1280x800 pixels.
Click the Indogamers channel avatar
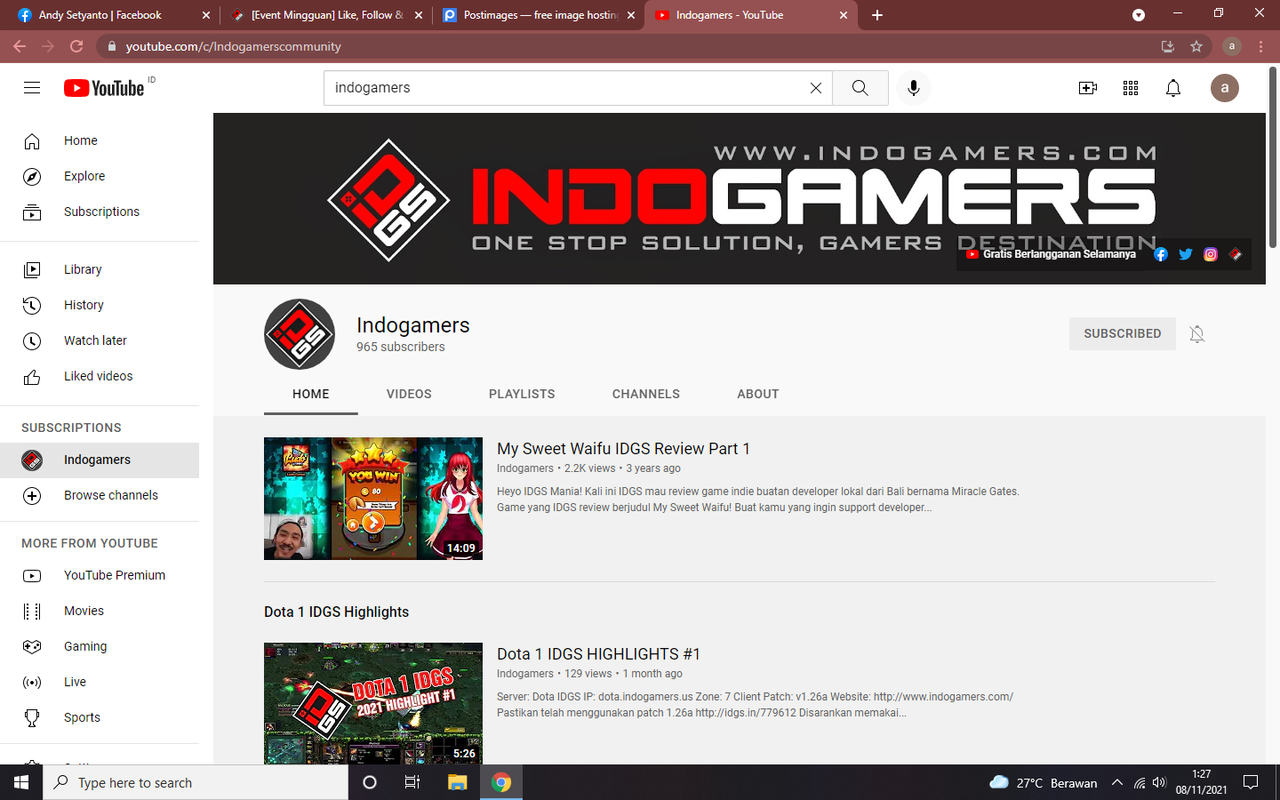(299, 334)
